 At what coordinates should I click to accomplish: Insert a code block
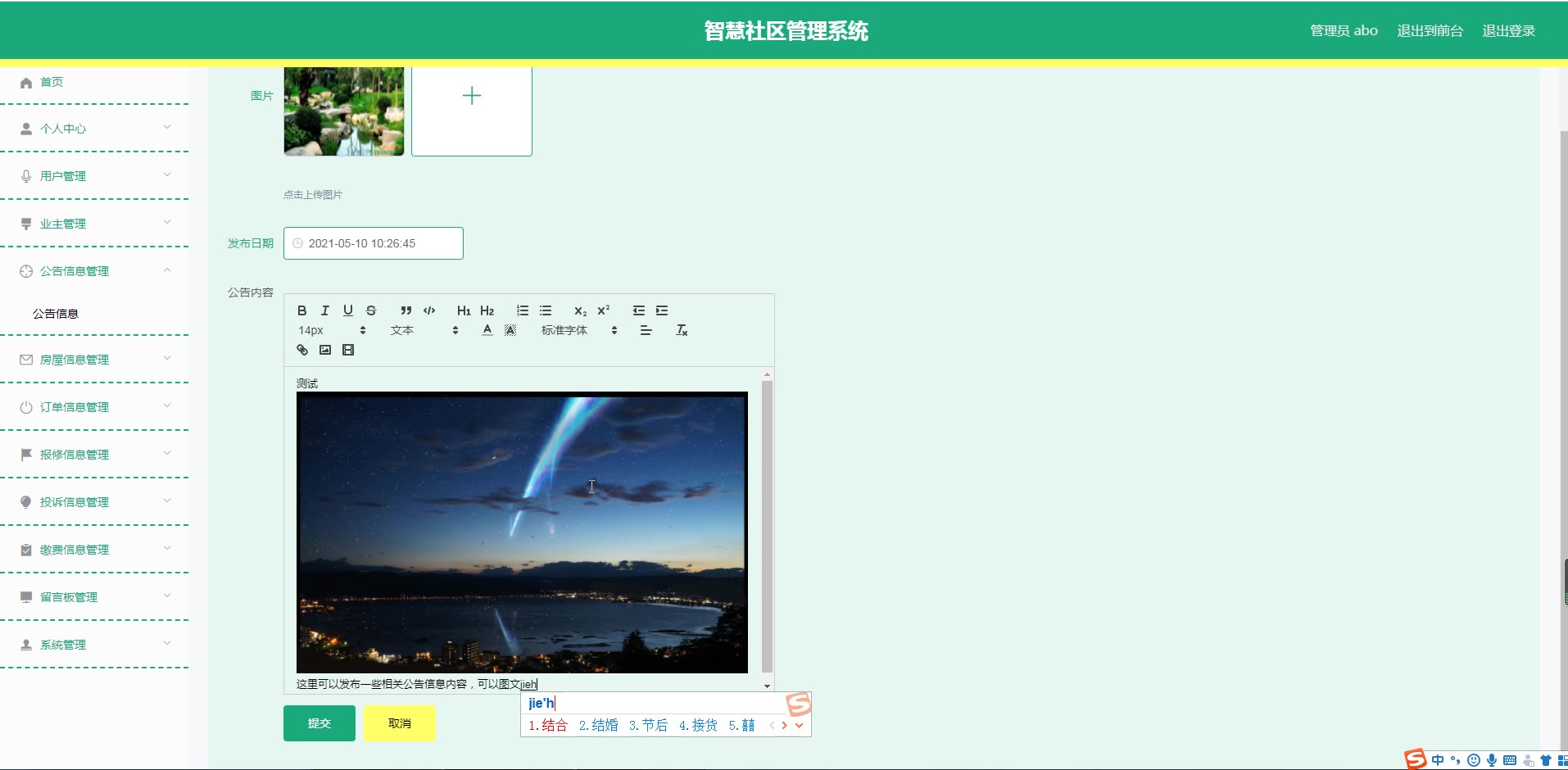pos(429,310)
